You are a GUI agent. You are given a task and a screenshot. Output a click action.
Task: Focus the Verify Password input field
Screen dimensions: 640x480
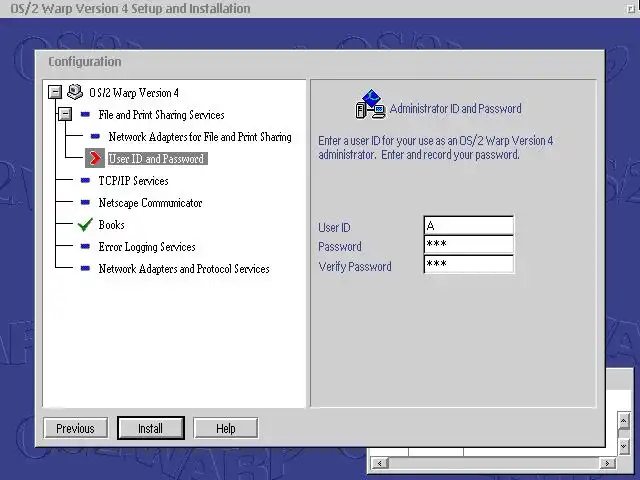(x=469, y=264)
